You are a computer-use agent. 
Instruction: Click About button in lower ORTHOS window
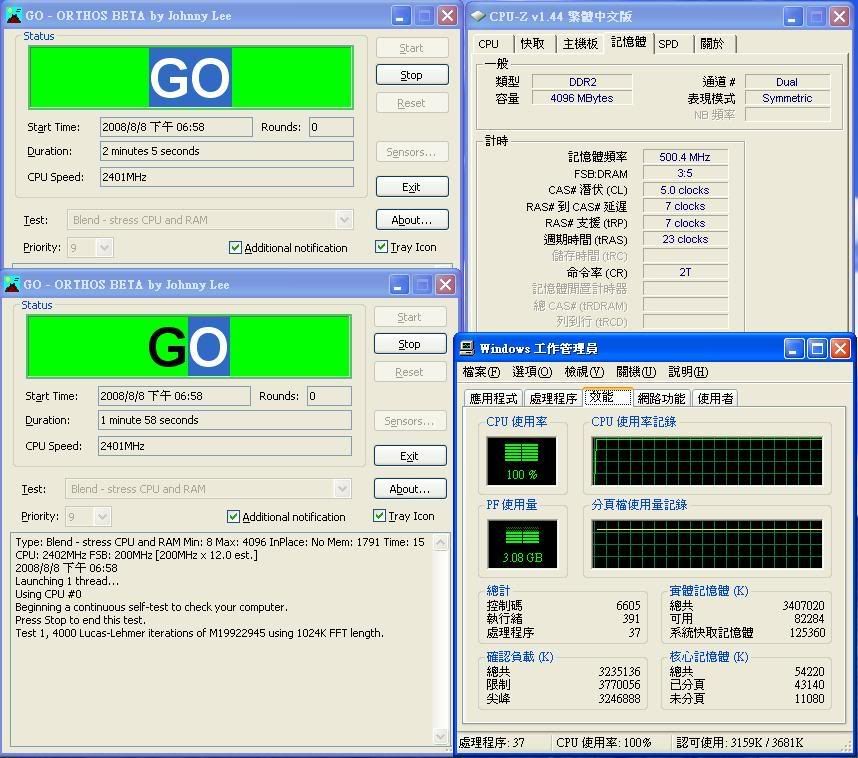410,489
